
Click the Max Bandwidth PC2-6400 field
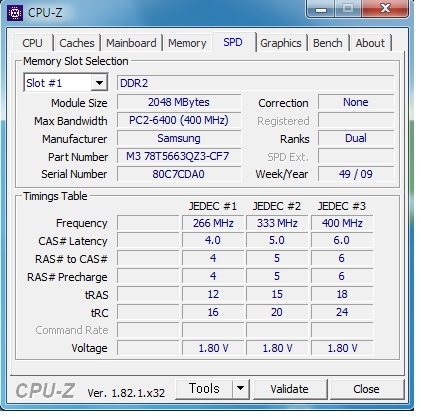(x=179, y=120)
